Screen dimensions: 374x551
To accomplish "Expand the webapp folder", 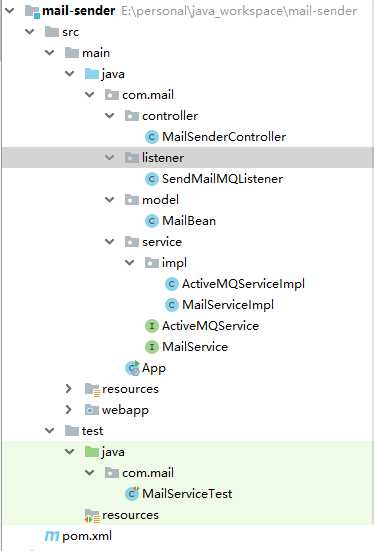I will tap(69, 410).
